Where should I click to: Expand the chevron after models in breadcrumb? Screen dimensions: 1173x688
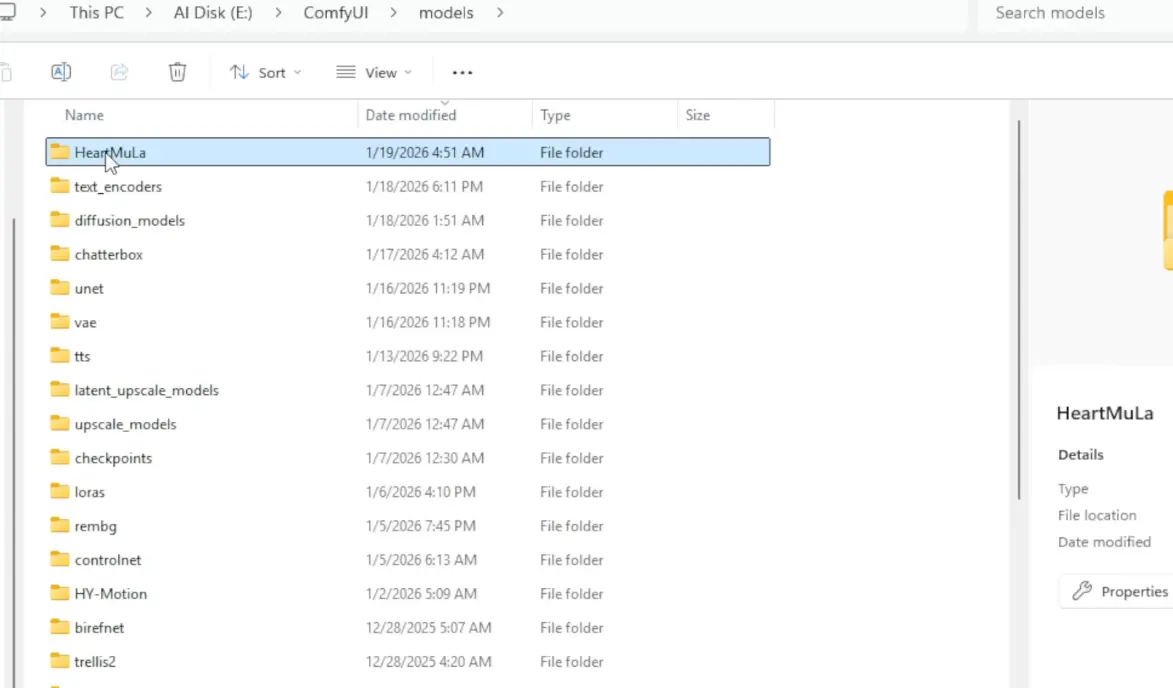click(500, 13)
